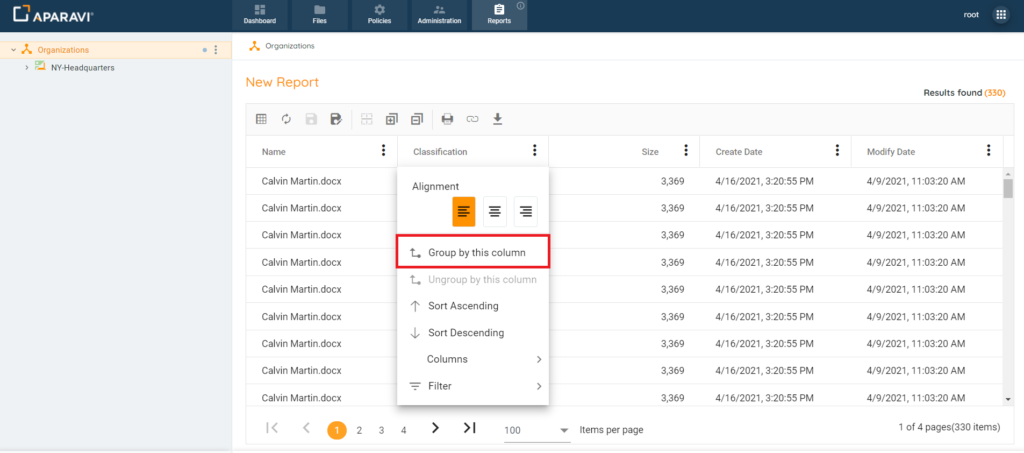Screen dimensions: 1024x453
Task: Expand the Columns submenu
Action: point(473,359)
